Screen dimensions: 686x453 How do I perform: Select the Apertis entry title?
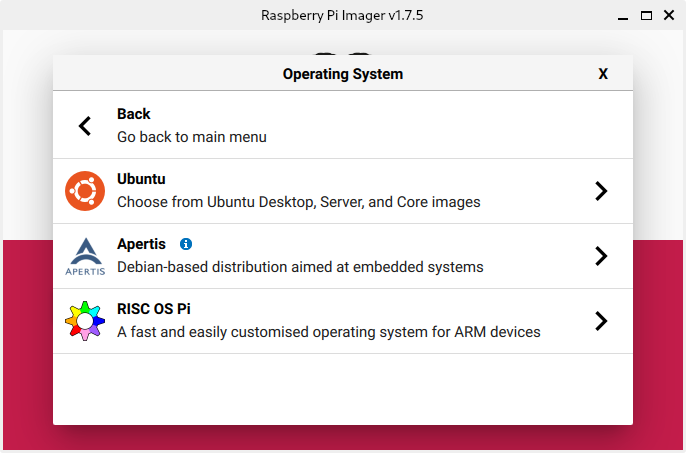click(141, 244)
